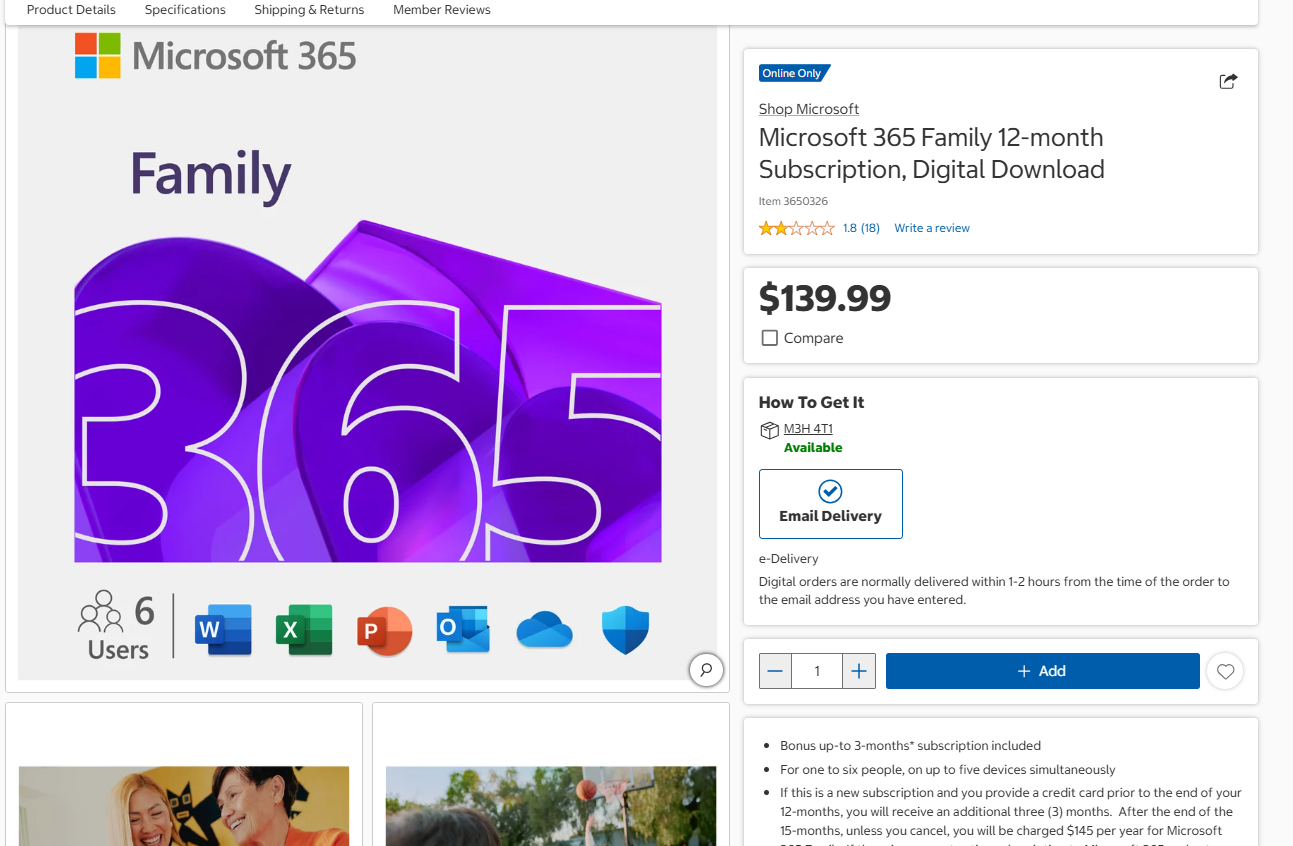Screen dimensions: 1293x846
Task: Click the blue Add to cart button
Action: coord(1042,671)
